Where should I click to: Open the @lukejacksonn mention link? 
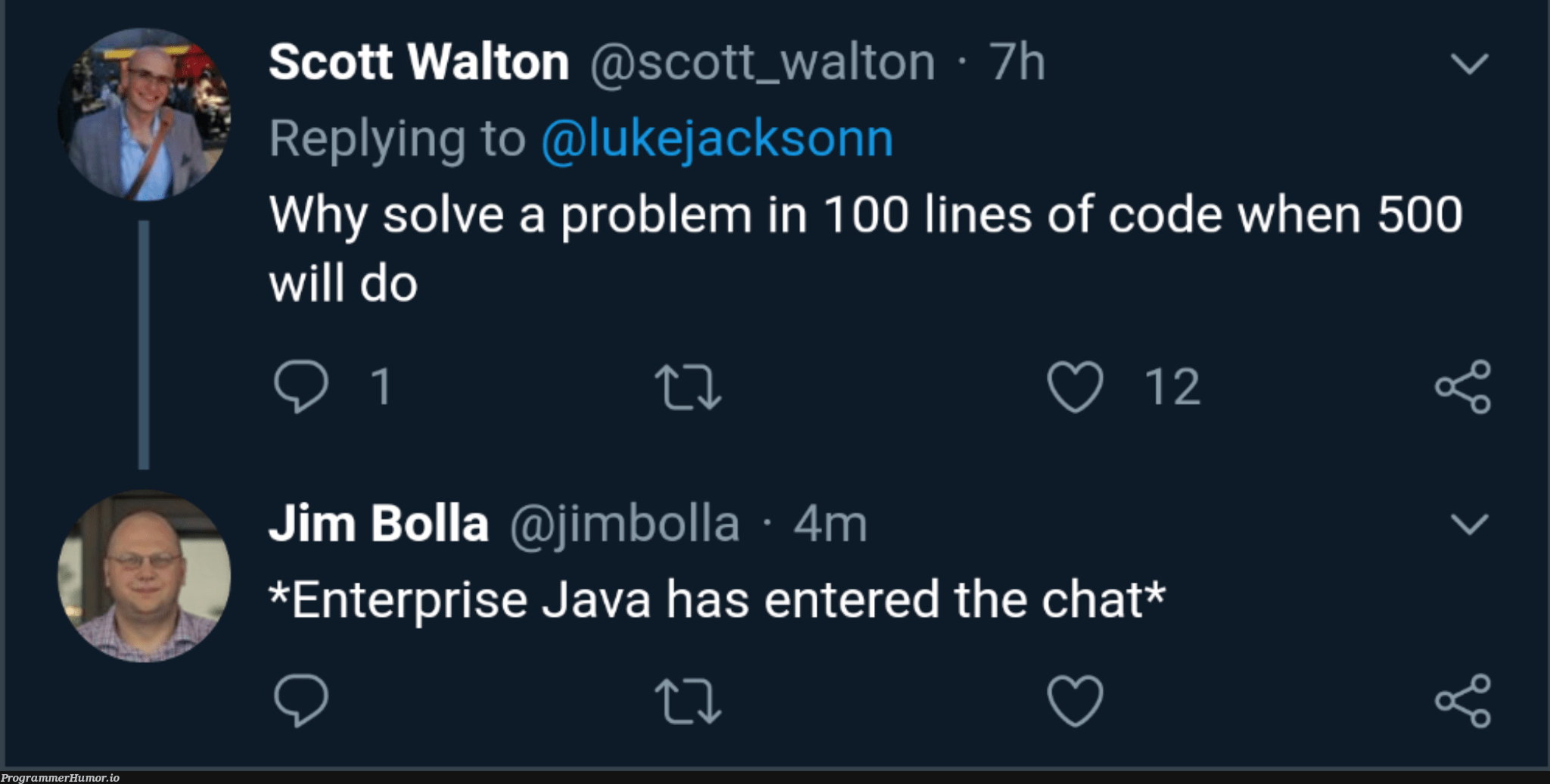(x=717, y=139)
